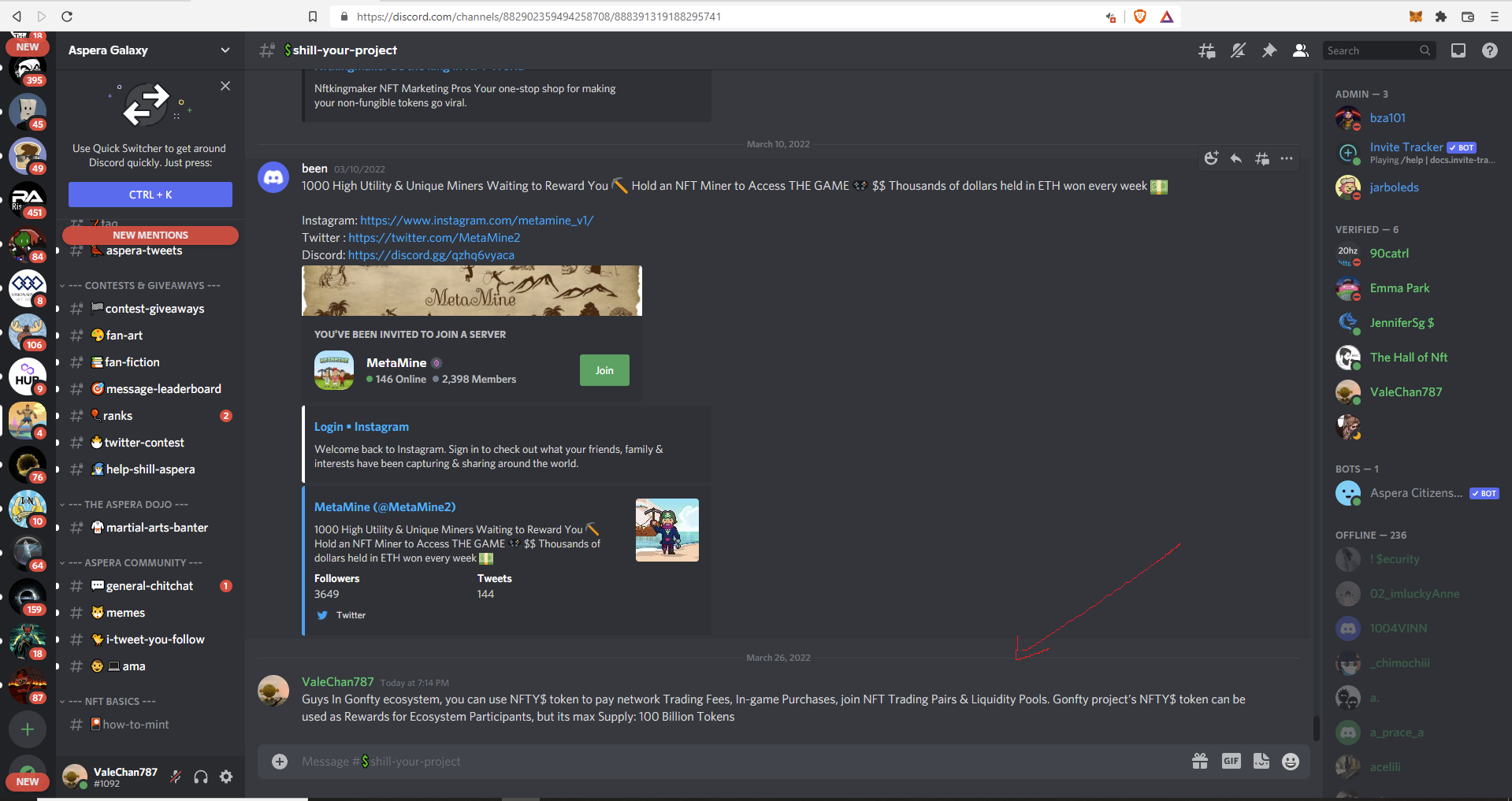Expand the Aspera Galaxy server dropdown
The image size is (1512, 801).
click(225, 50)
